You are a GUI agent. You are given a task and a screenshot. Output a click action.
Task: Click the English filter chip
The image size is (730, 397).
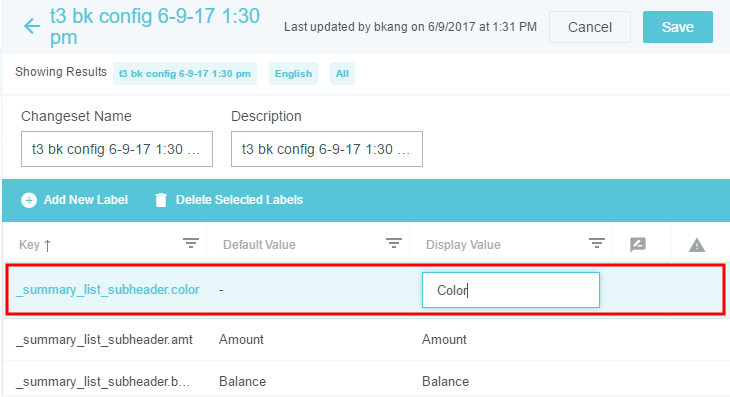tap(293, 74)
